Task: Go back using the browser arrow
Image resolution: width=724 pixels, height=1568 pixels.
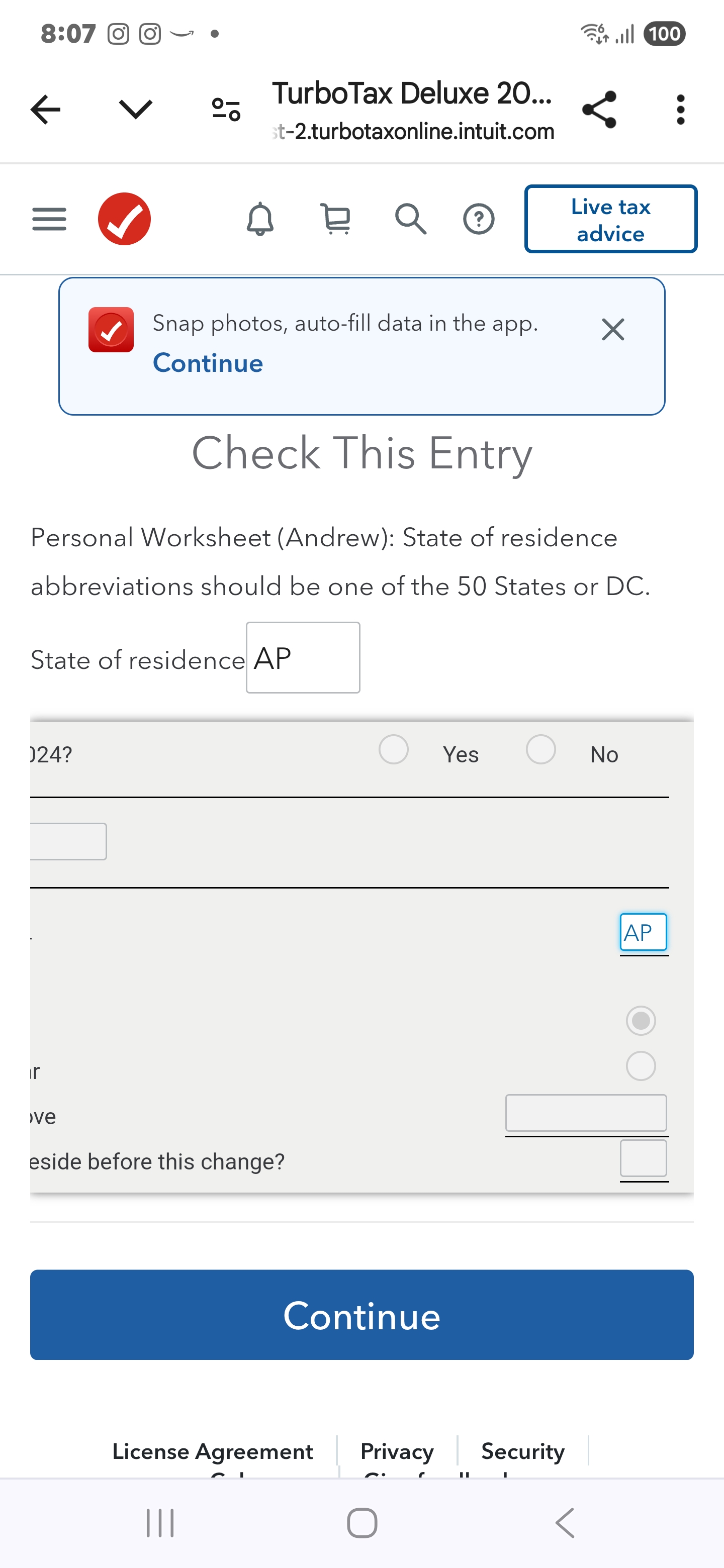Action: pos(44,110)
